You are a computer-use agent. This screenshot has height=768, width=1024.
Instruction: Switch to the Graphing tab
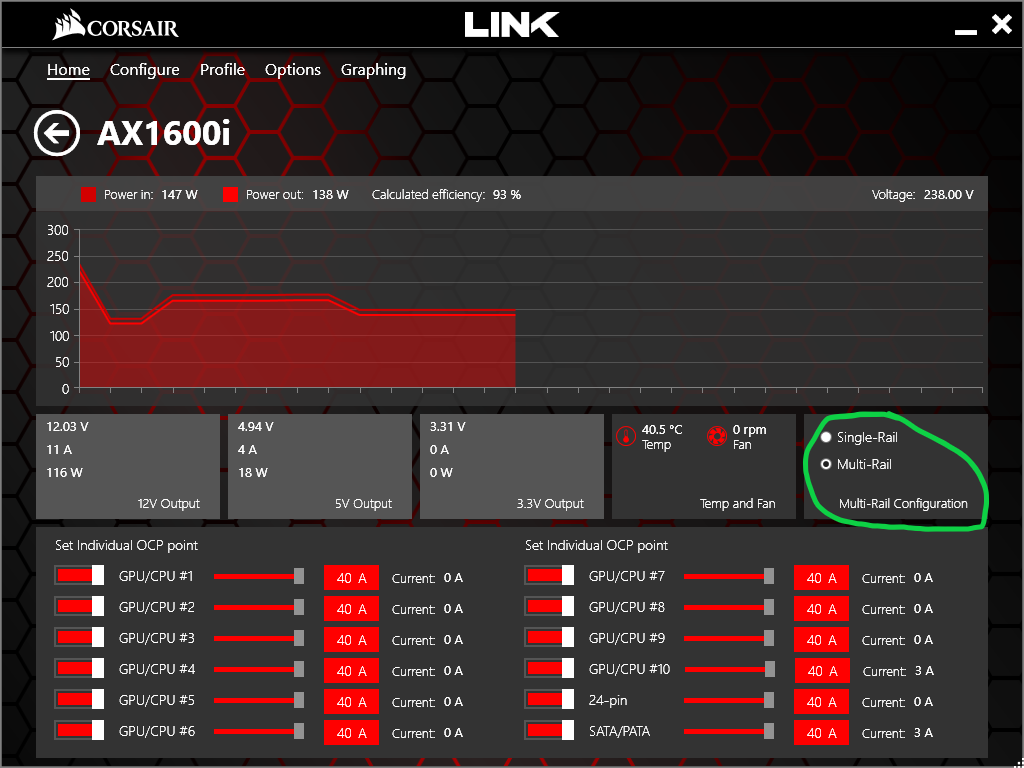point(374,70)
